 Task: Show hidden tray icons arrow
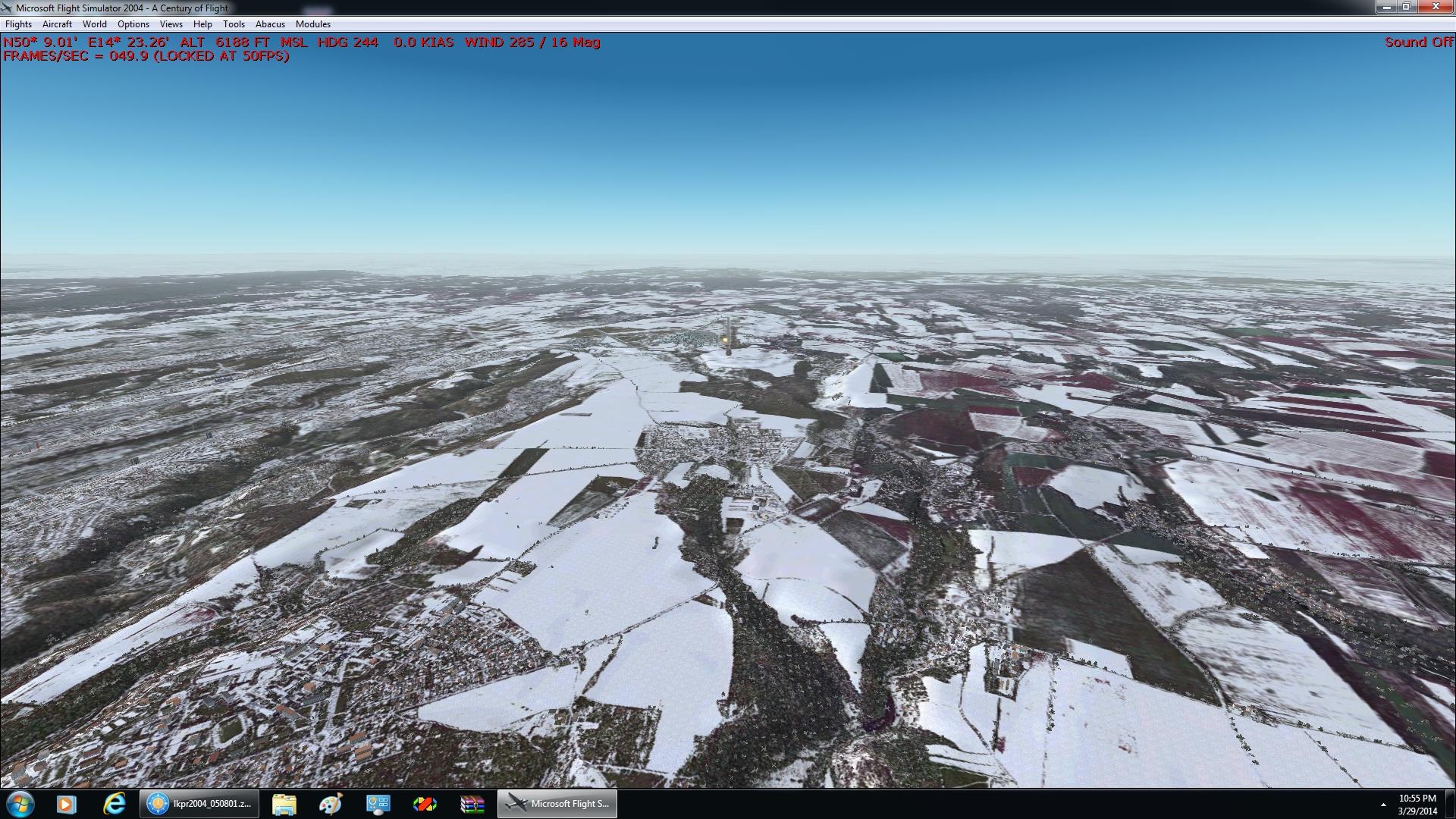point(1383,805)
